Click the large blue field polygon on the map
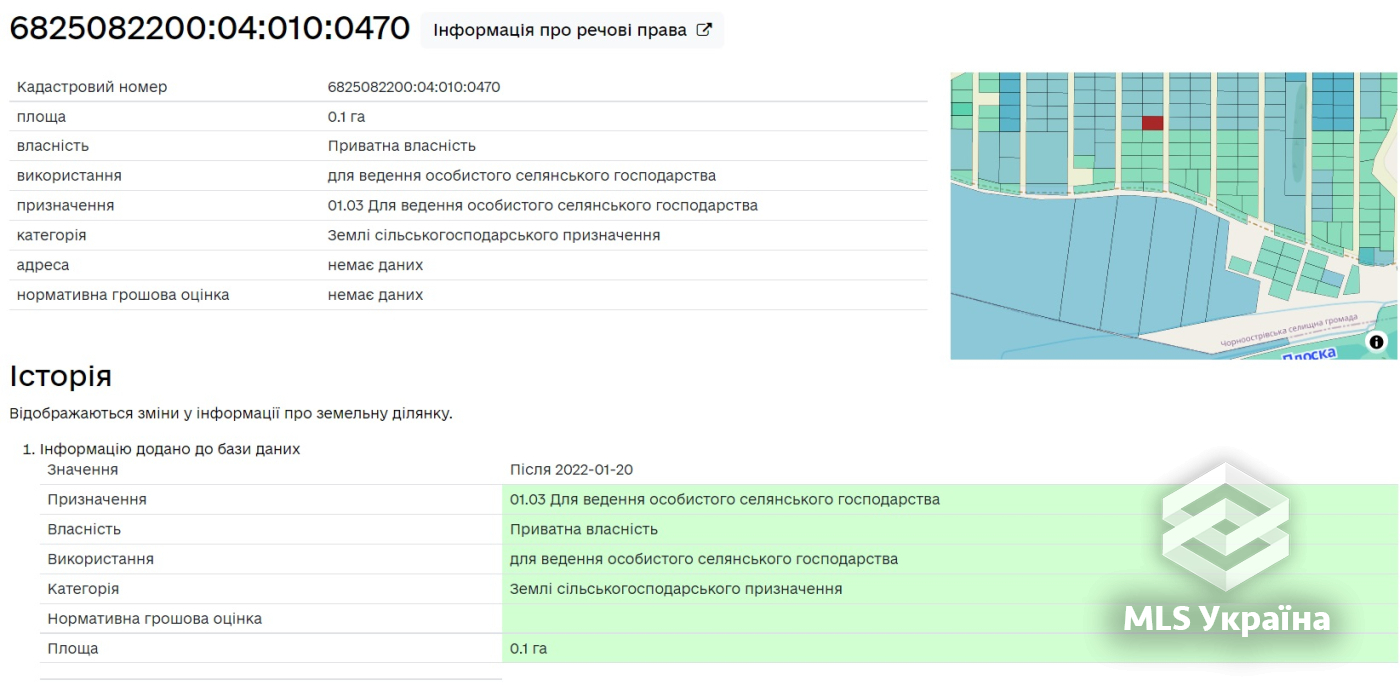 [x=1010, y=250]
